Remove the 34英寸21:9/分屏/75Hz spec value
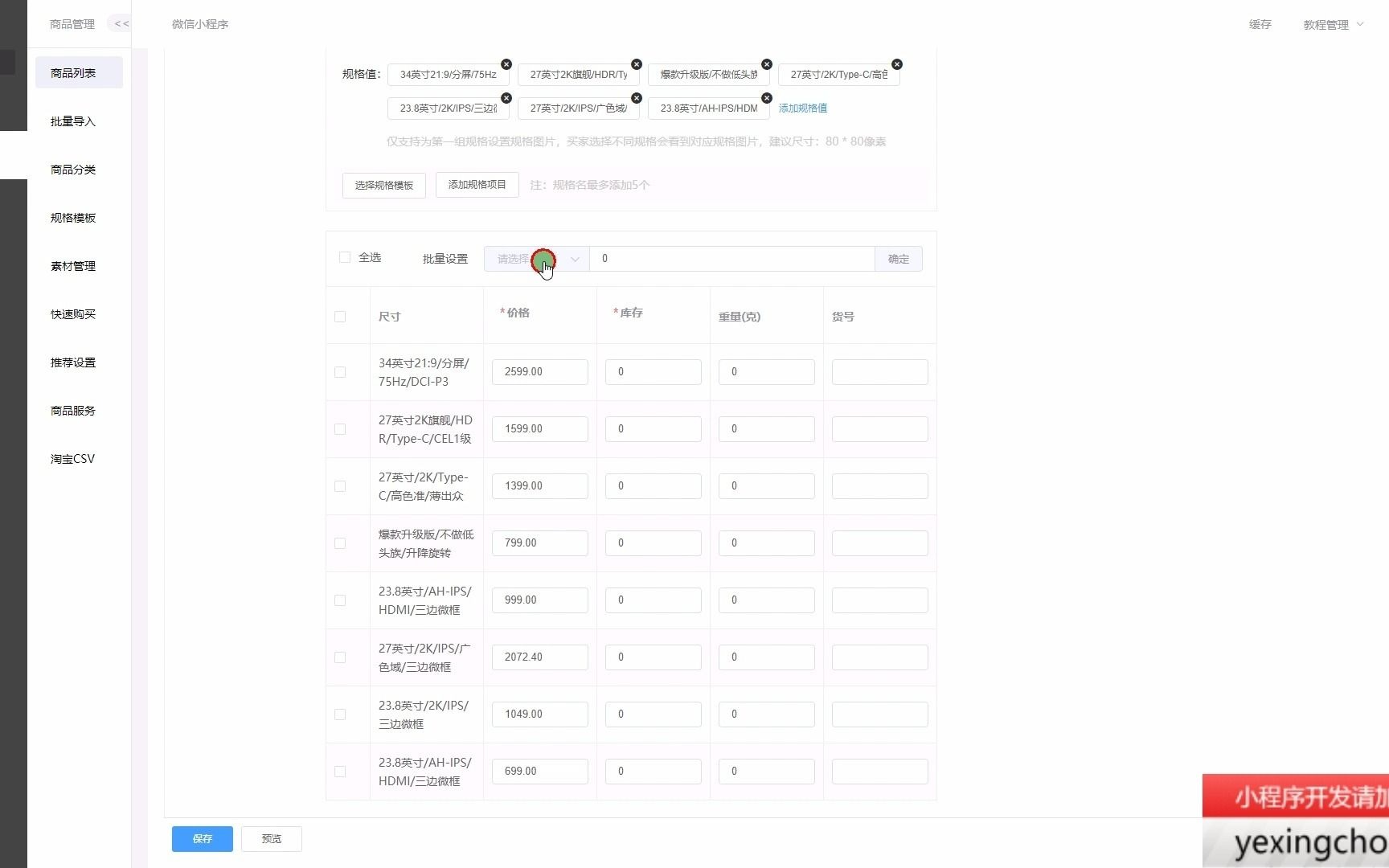This screenshot has height=868, width=1389. 506,63
